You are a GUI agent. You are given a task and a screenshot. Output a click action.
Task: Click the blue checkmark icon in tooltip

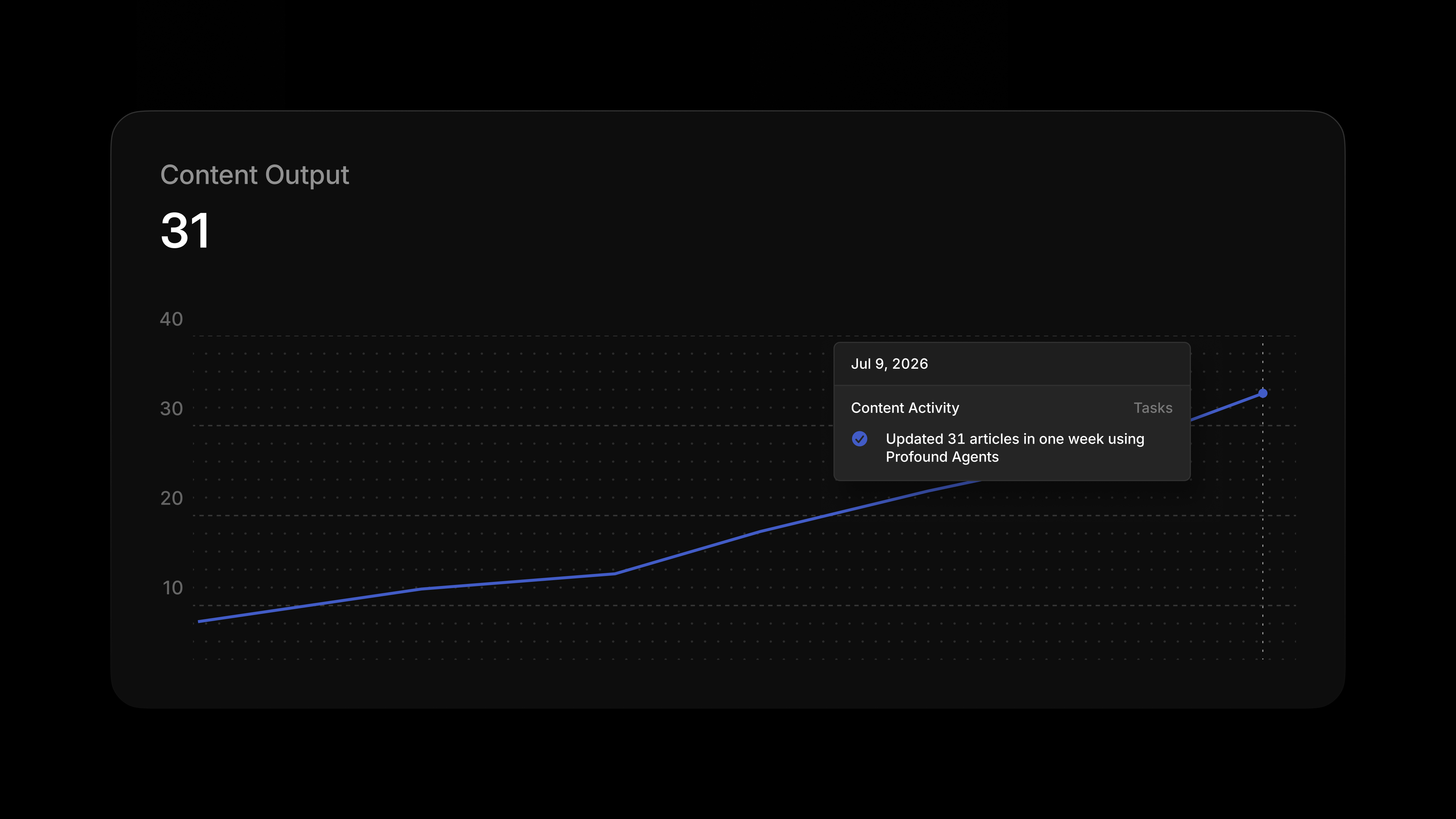coord(859,438)
